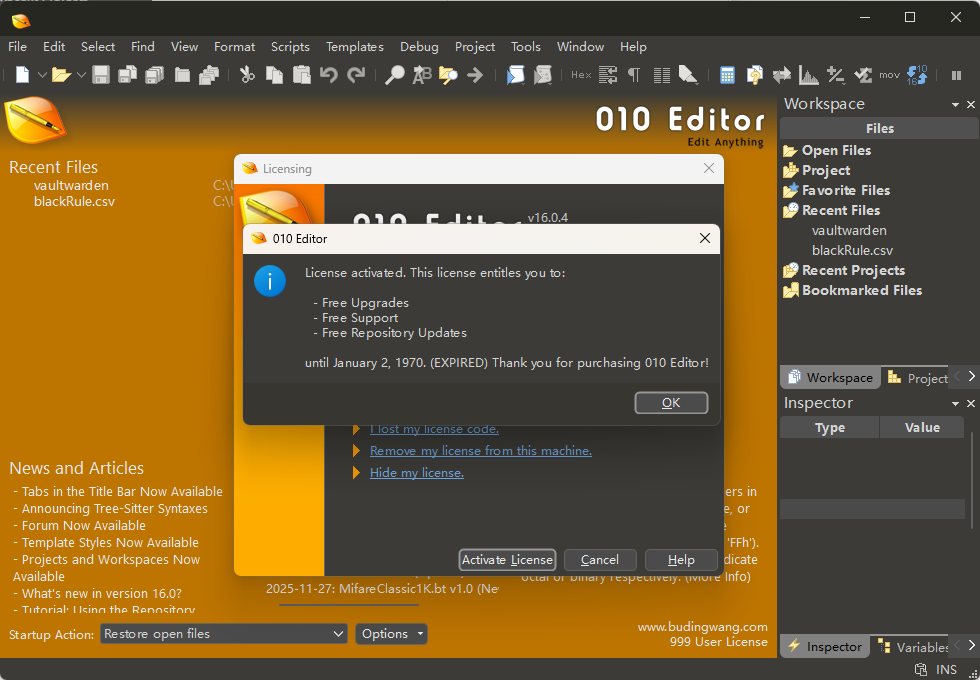This screenshot has height=680, width=980.
Task: Click the Disassembler mov icon
Action: point(889,75)
